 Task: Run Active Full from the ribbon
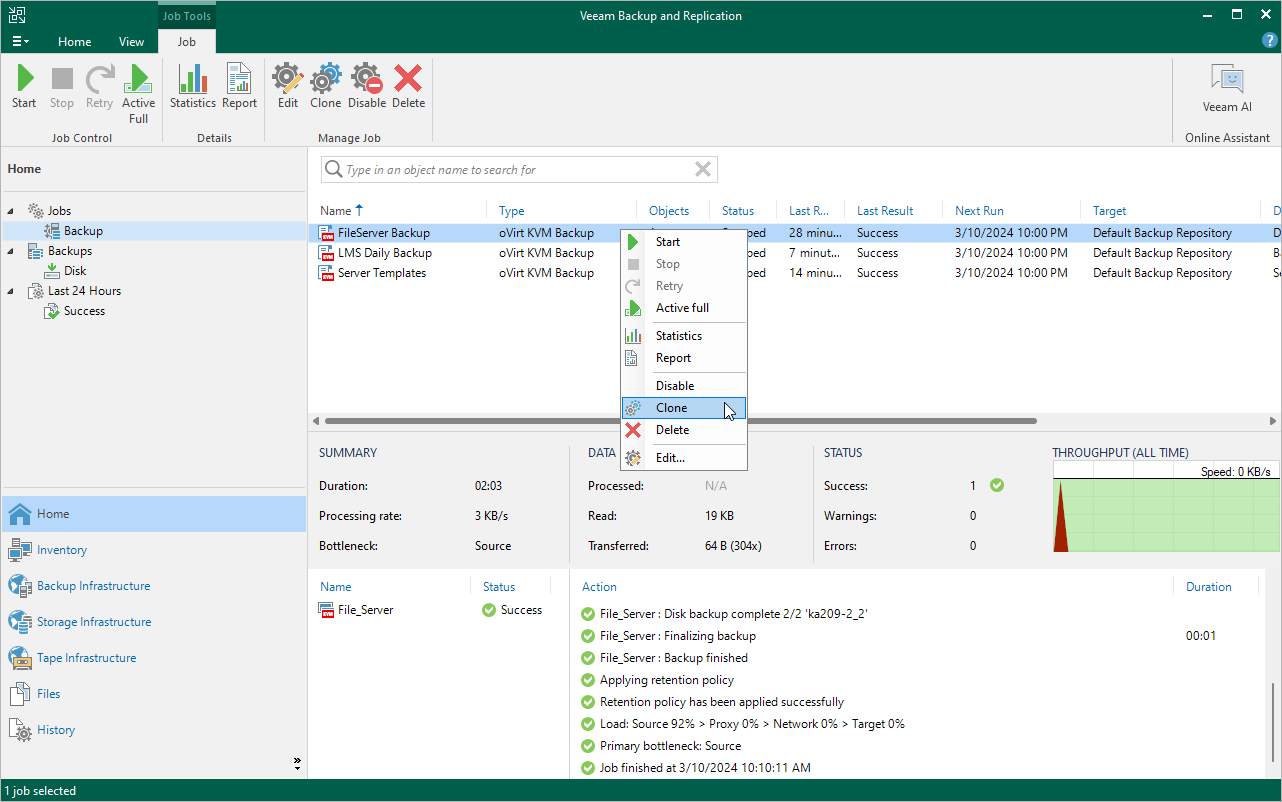point(139,94)
